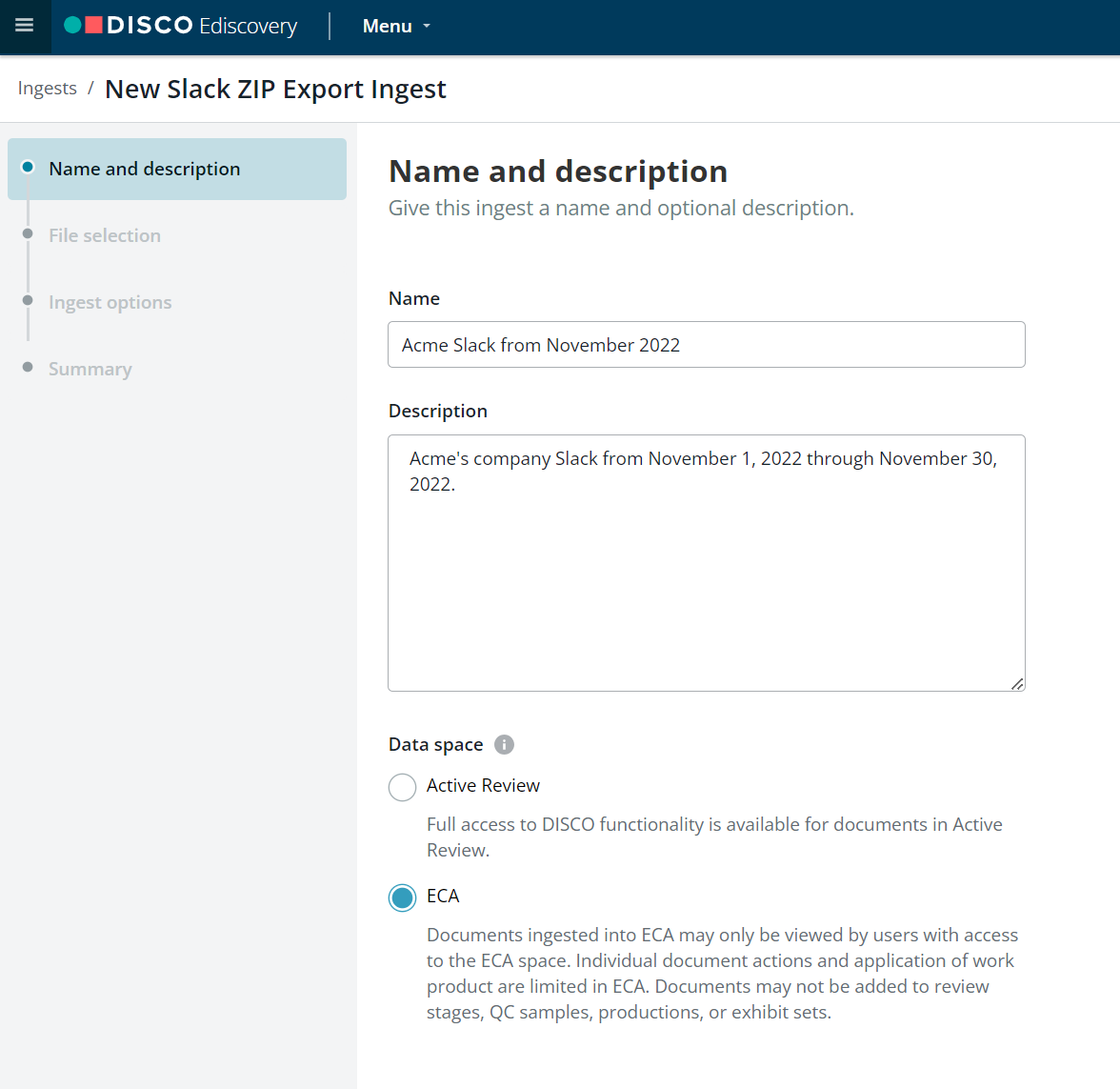Click the Description field label
Image resolution: width=1120 pixels, height=1089 pixels.
coord(438,411)
